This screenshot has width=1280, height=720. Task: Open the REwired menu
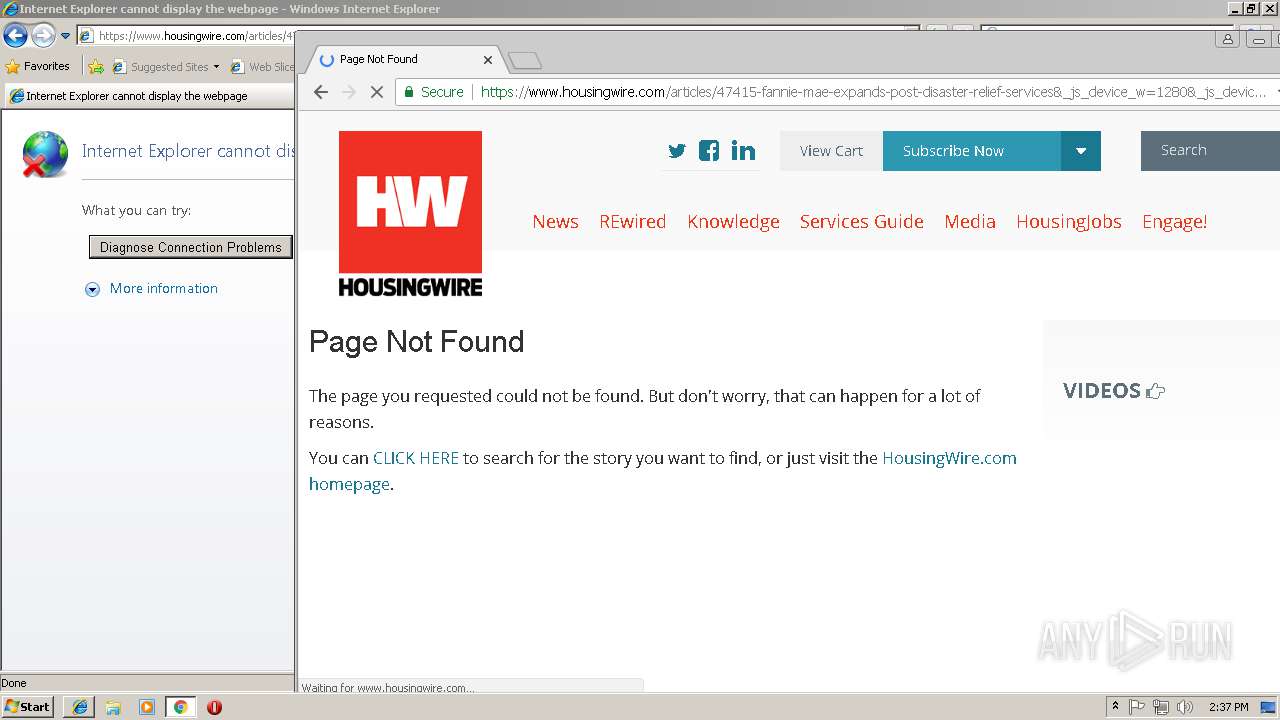(632, 222)
